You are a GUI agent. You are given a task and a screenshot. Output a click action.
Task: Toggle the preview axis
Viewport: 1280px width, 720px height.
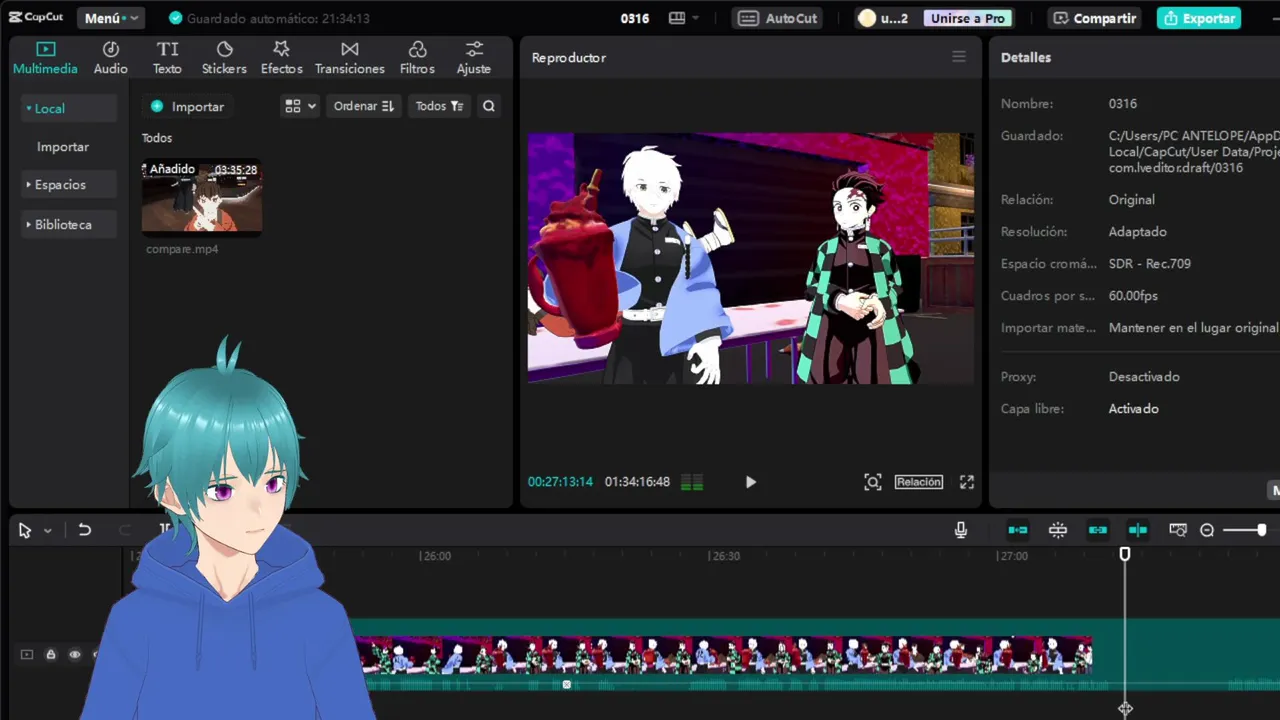pyautogui.click(x=1138, y=530)
